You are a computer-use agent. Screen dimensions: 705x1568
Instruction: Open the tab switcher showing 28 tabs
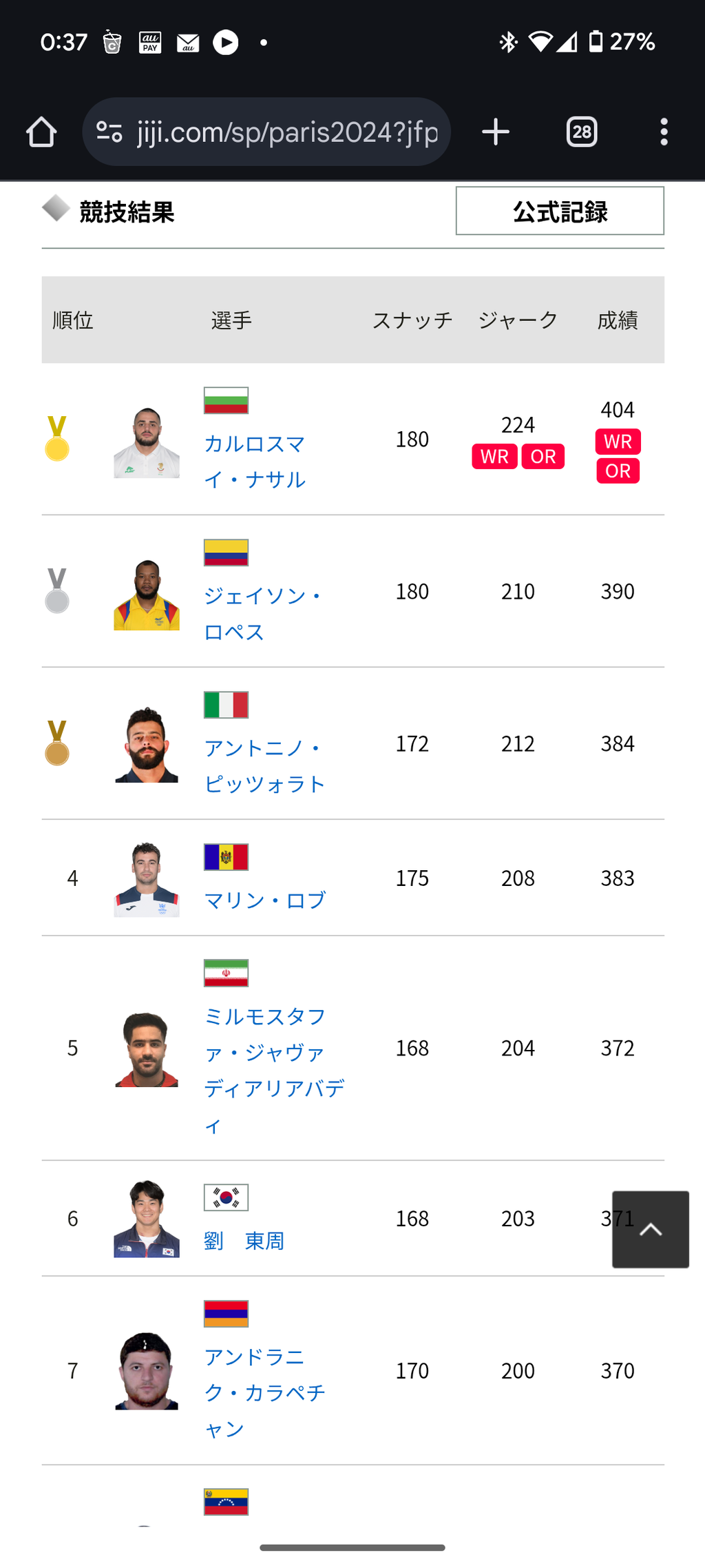click(x=582, y=132)
